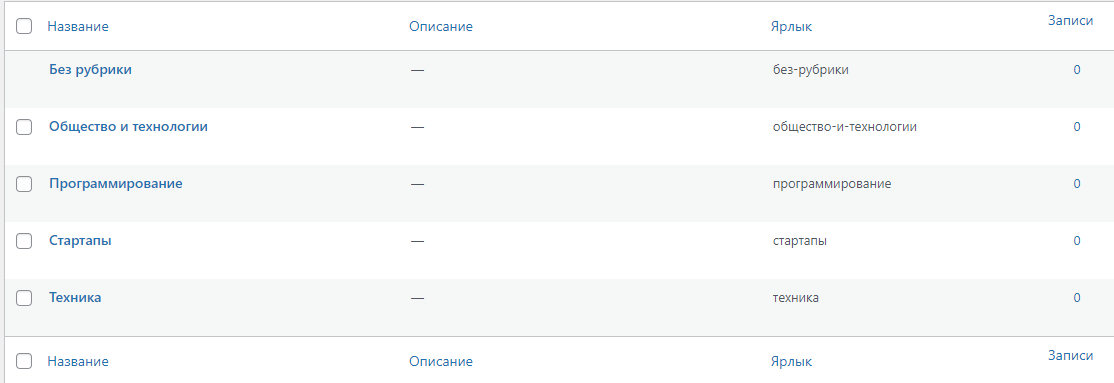Open the Без рубрики category
The height and width of the screenshot is (383, 1114).
[x=90, y=70]
